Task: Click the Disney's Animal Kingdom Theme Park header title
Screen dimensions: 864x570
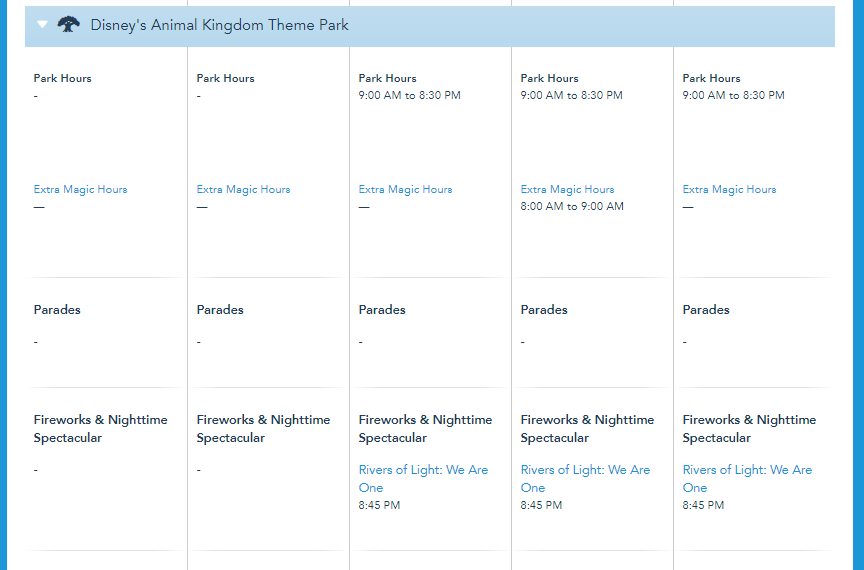Action: (219, 25)
